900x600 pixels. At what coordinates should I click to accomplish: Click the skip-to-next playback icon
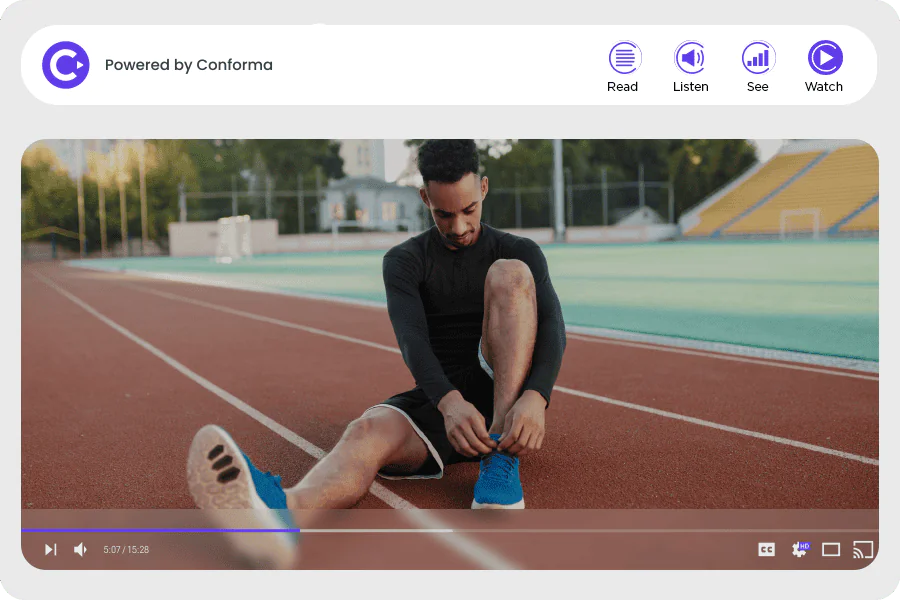(x=50, y=549)
